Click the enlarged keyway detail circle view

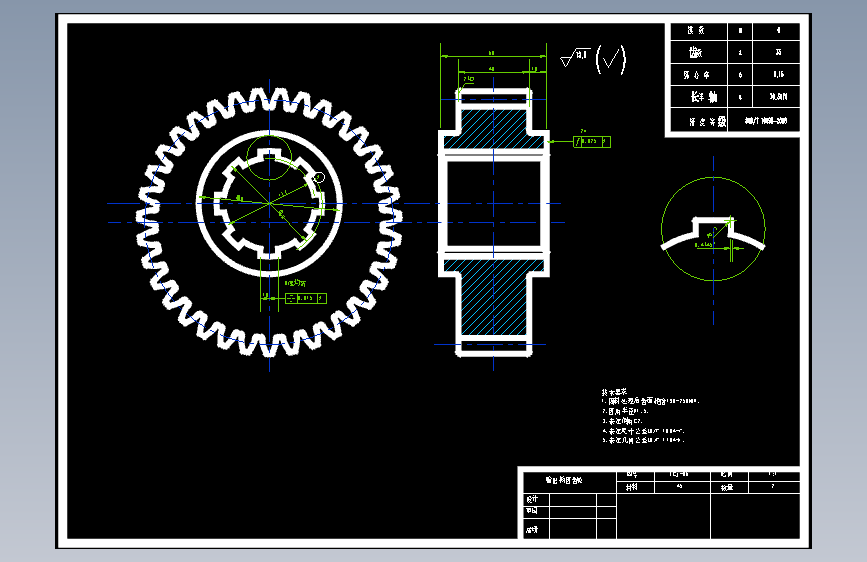pos(713,229)
